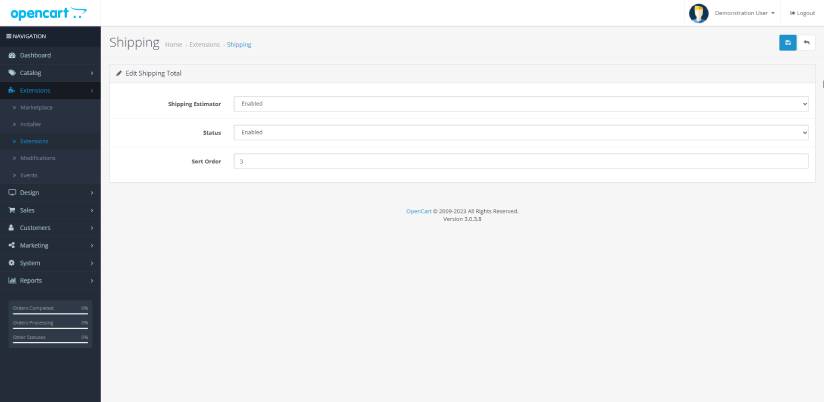Click the blue Save button
This screenshot has width=824, height=402.
[788, 43]
